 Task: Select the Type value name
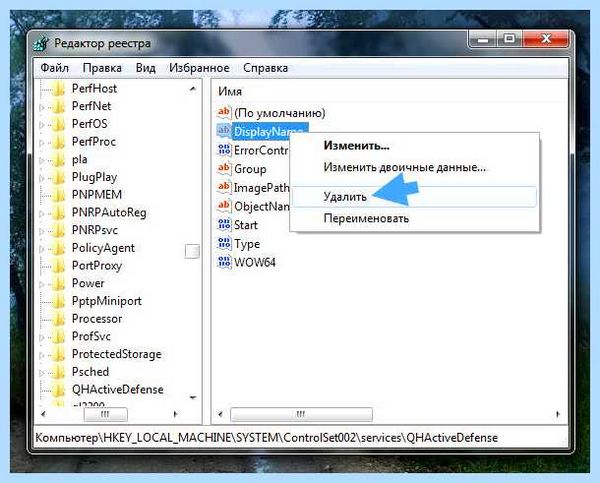coord(247,244)
